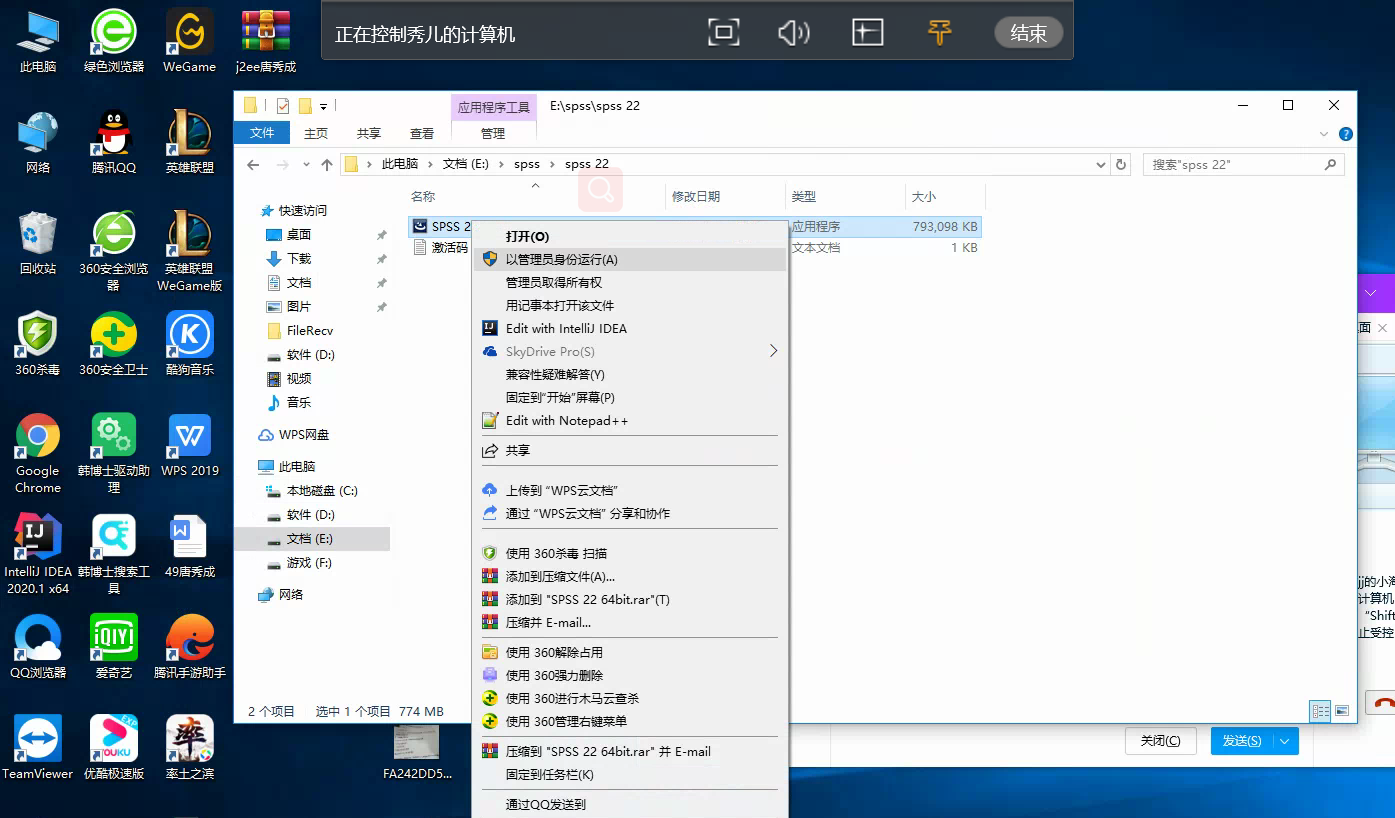The image size is (1395, 818).
Task: Click 上传到 "WPS云文档" entry
Action: tap(630, 490)
